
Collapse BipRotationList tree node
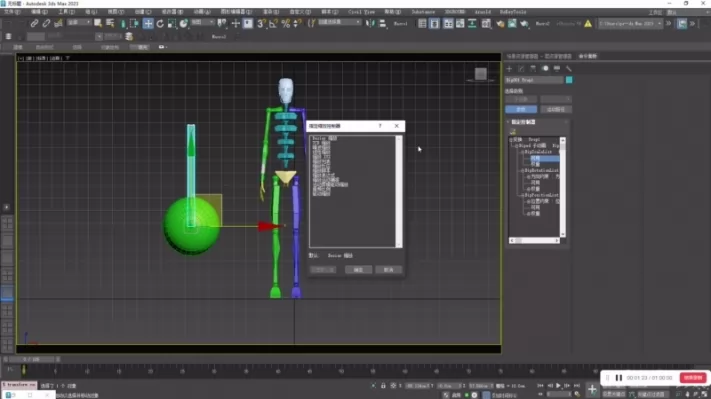(x=522, y=170)
